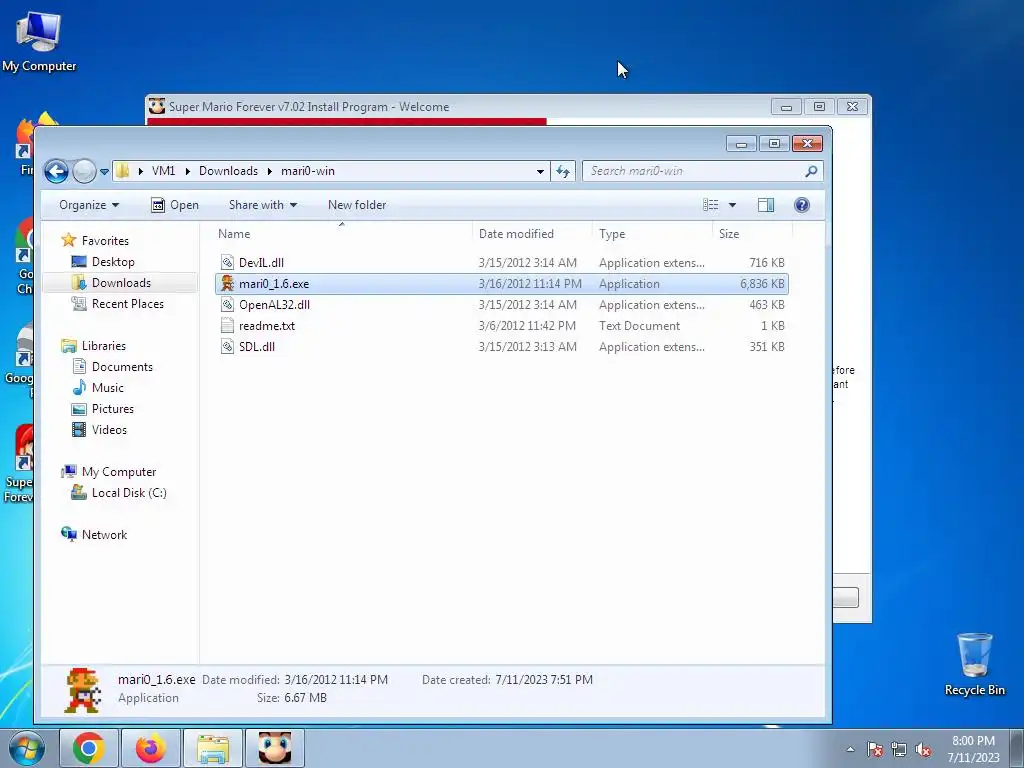Expand the arrow after Downloads in address bar
This screenshot has width=1024, height=768.
tap(269, 171)
